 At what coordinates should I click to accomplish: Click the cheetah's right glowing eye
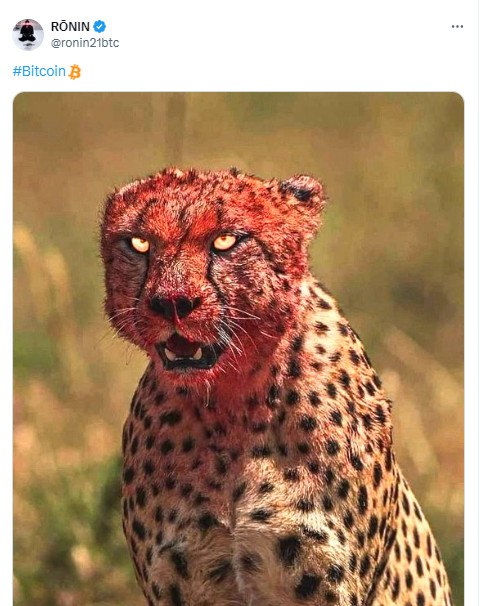225,242
